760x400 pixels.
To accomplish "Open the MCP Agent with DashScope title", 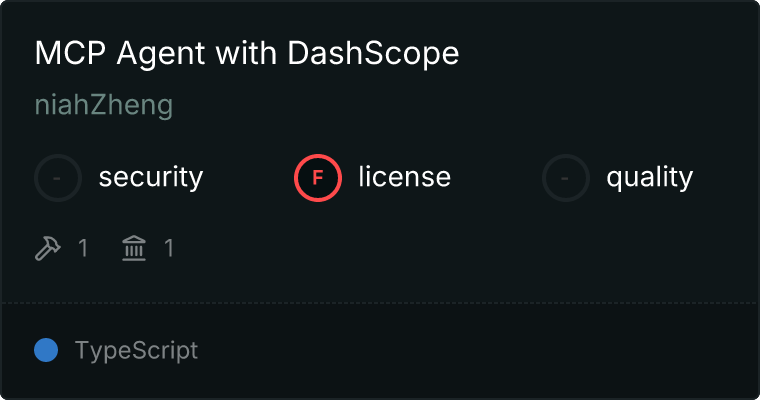I will tap(246, 54).
